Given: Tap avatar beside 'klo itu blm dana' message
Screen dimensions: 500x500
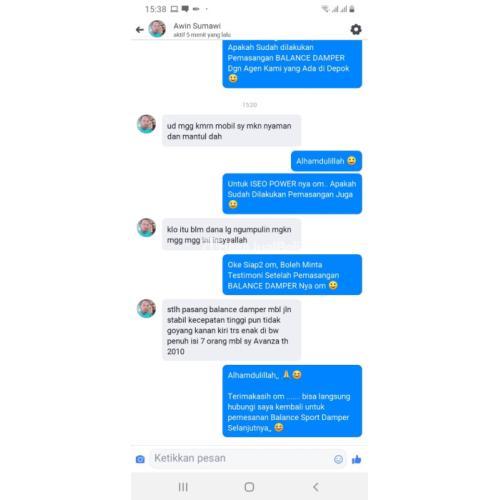Looking at the screenshot, I should [146, 228].
